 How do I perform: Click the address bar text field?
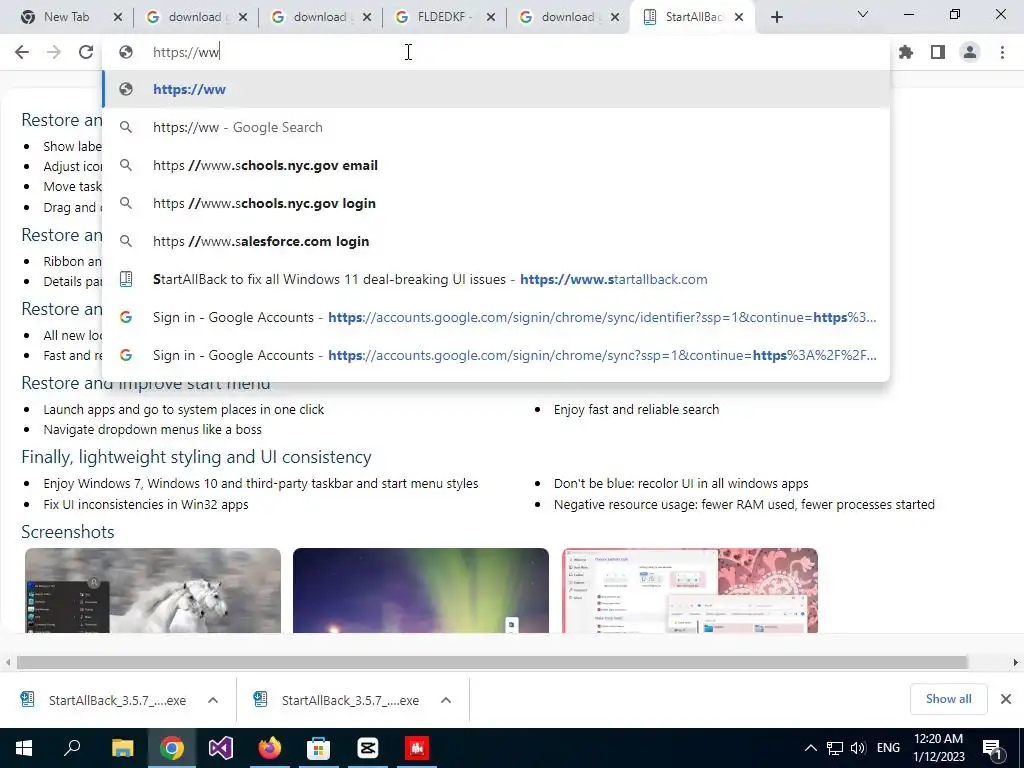[496, 52]
